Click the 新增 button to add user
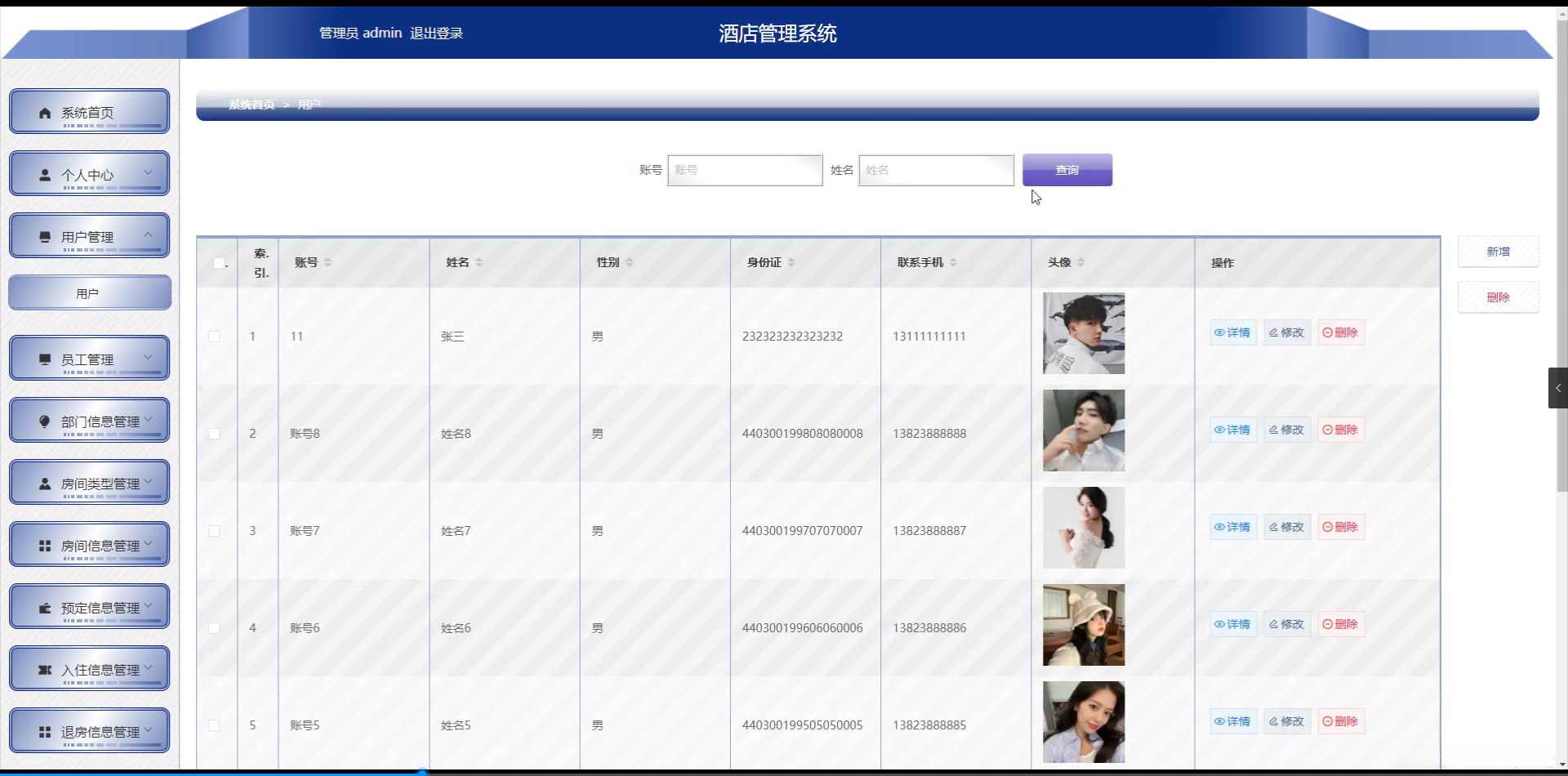The image size is (1568, 776). (x=1499, y=252)
